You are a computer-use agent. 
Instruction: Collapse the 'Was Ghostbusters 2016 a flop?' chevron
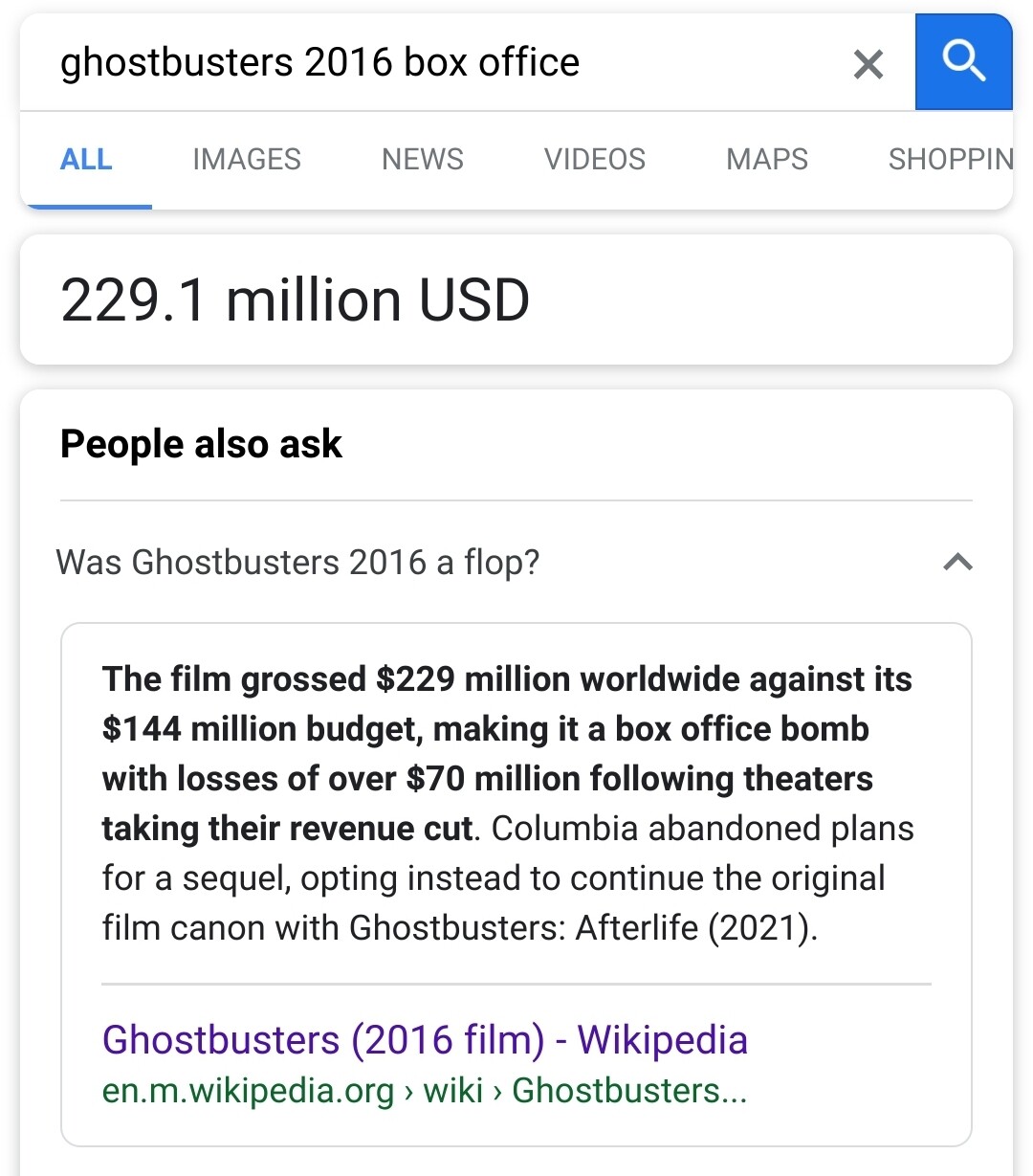coord(957,562)
